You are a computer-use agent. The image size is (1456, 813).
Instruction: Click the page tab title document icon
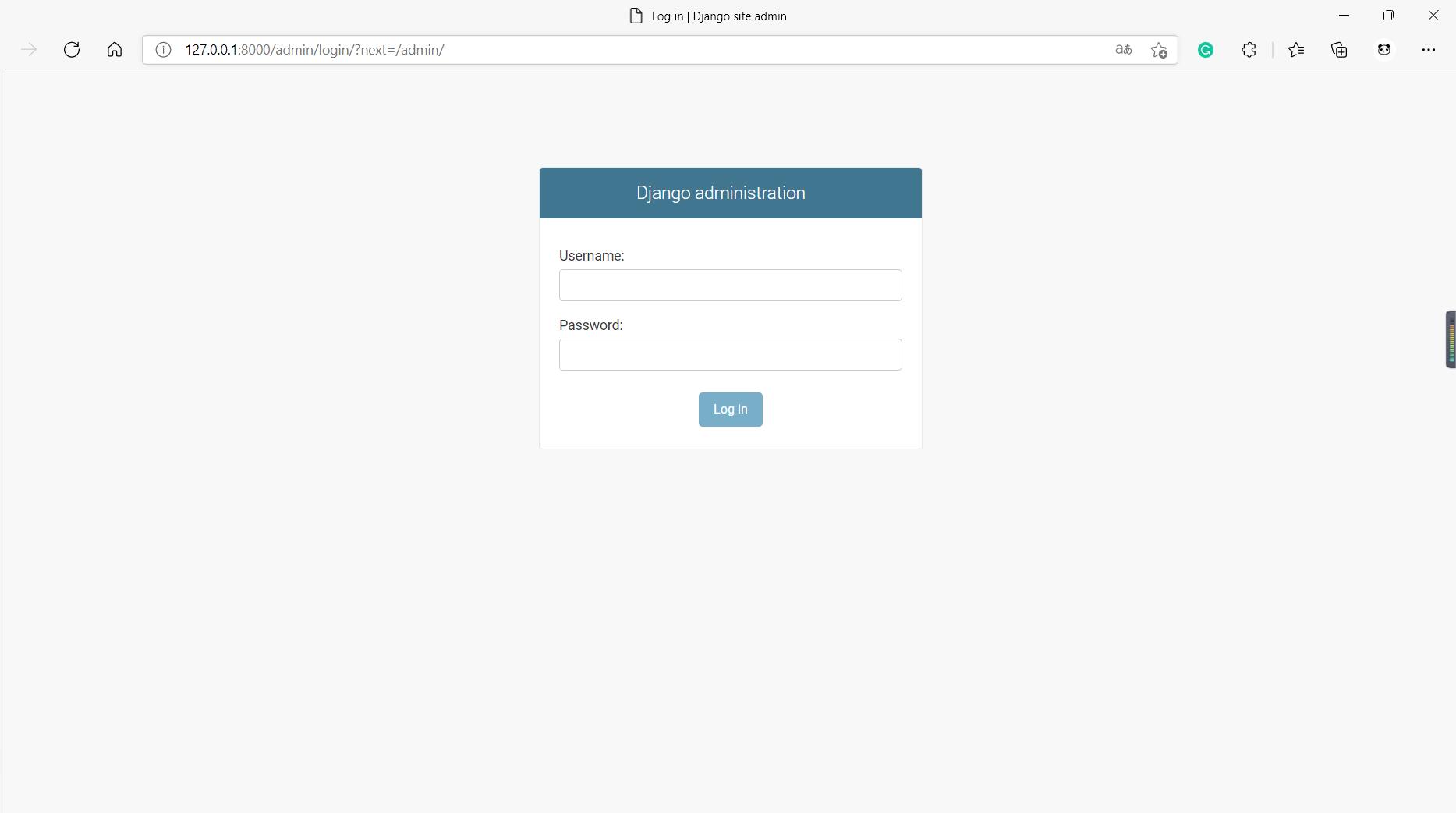(x=636, y=16)
